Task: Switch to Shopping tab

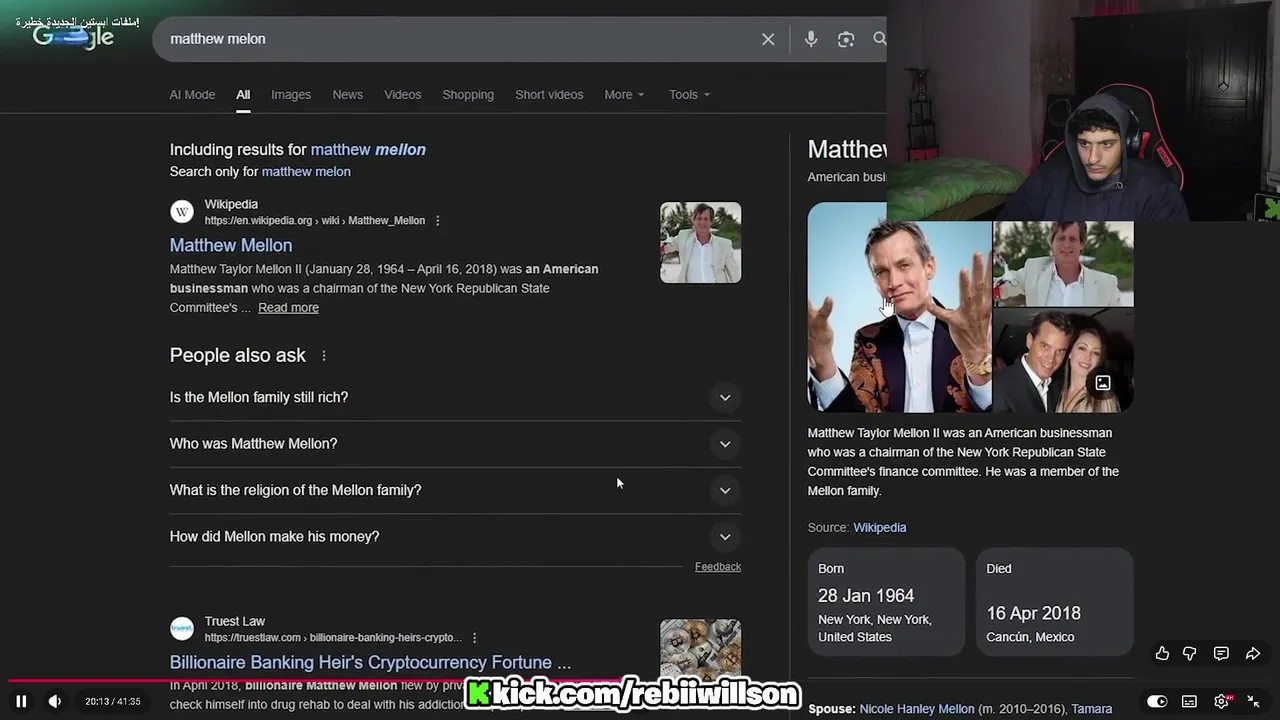Action: pyautogui.click(x=468, y=94)
